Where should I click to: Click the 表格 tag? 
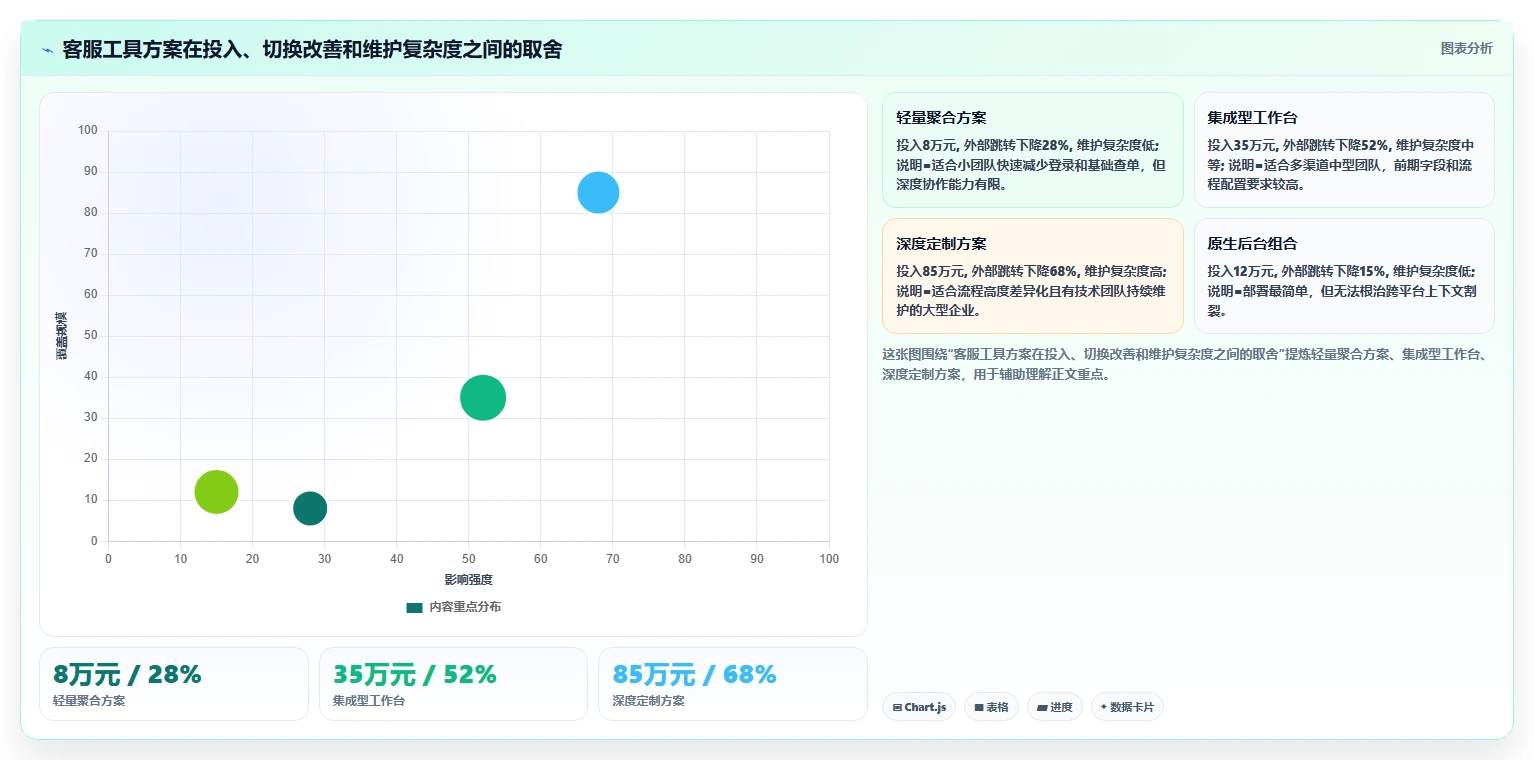tap(991, 707)
